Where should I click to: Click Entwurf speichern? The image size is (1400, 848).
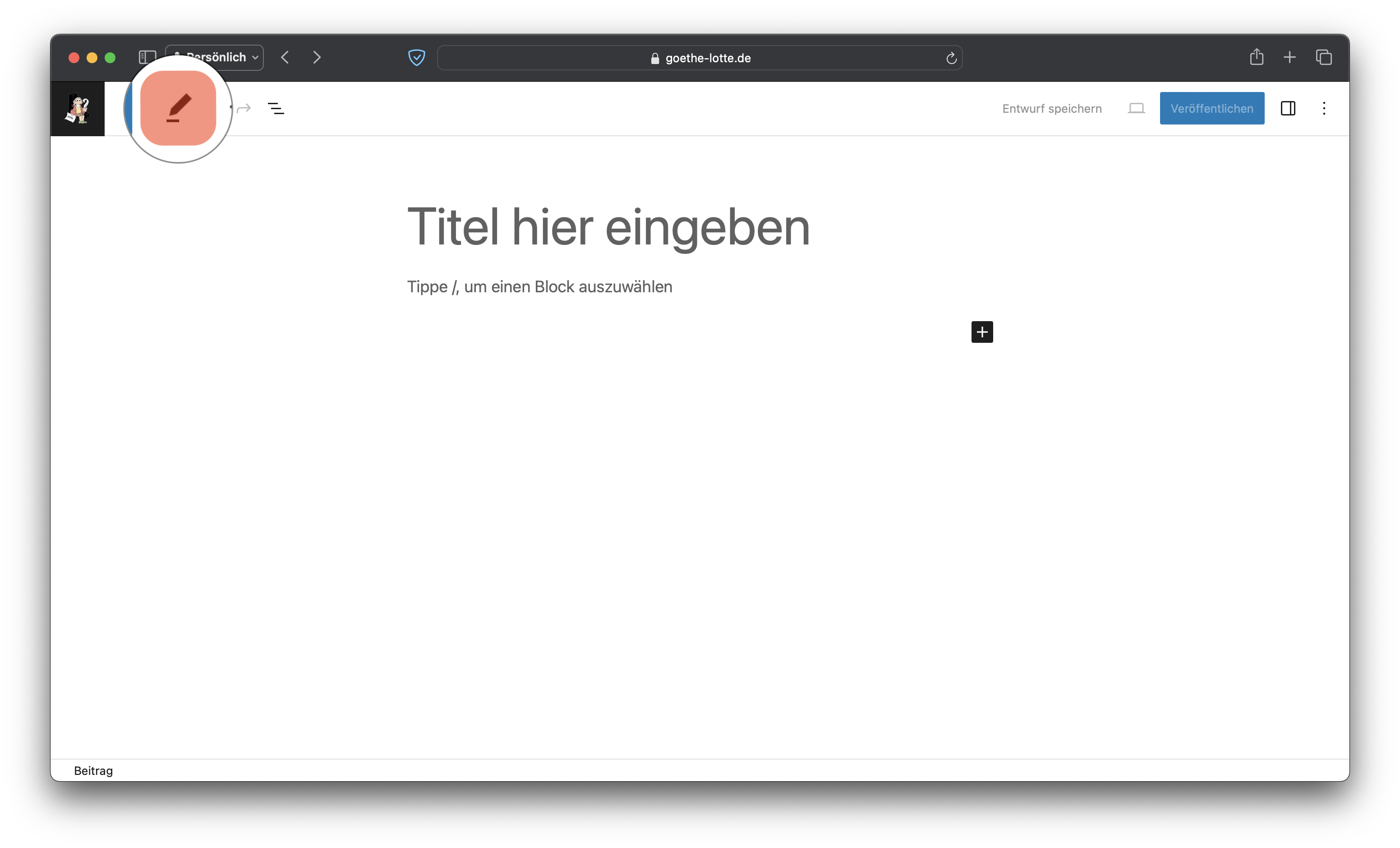1052,109
